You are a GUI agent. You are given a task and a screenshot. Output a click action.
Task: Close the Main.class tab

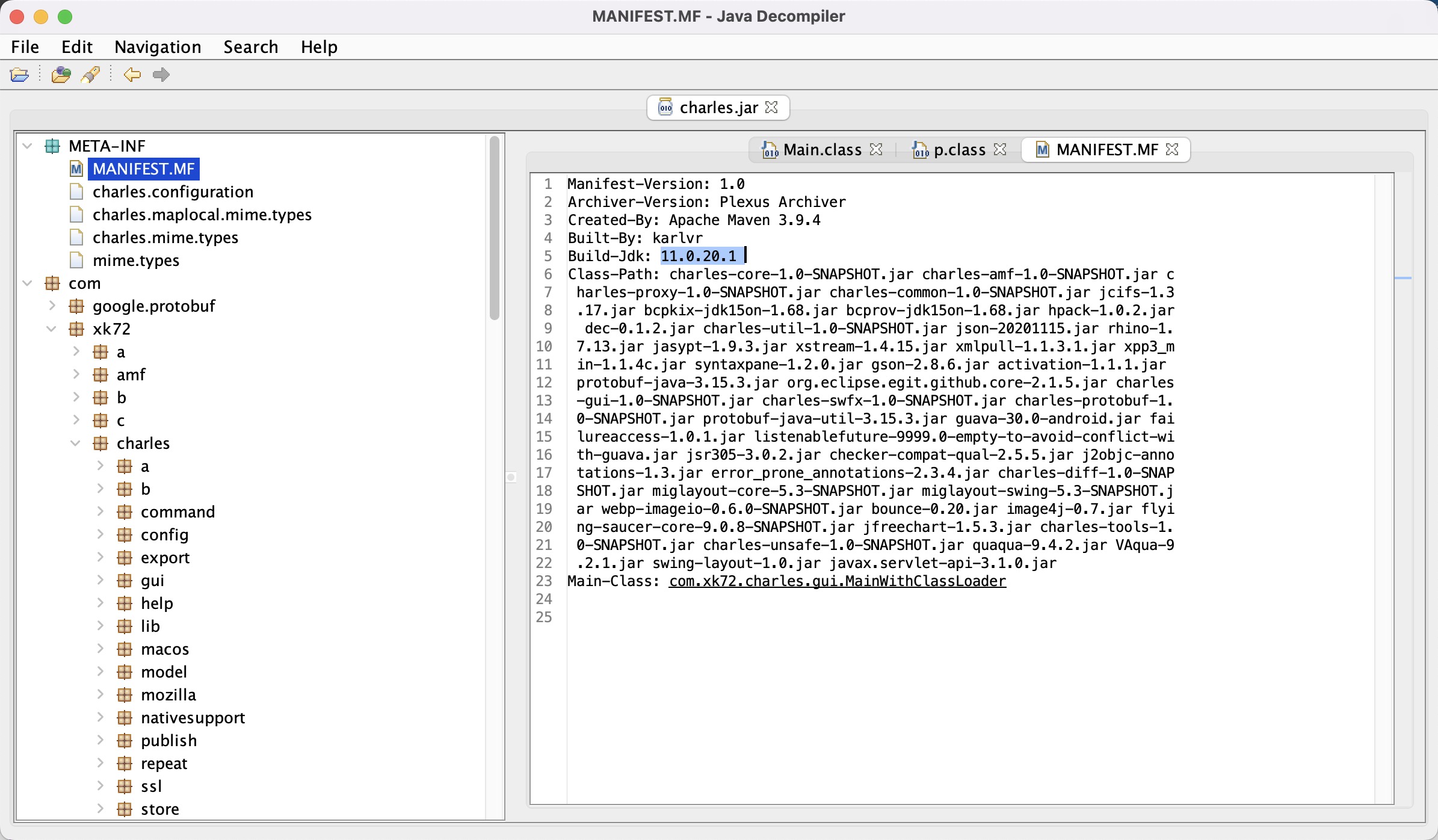(x=877, y=149)
